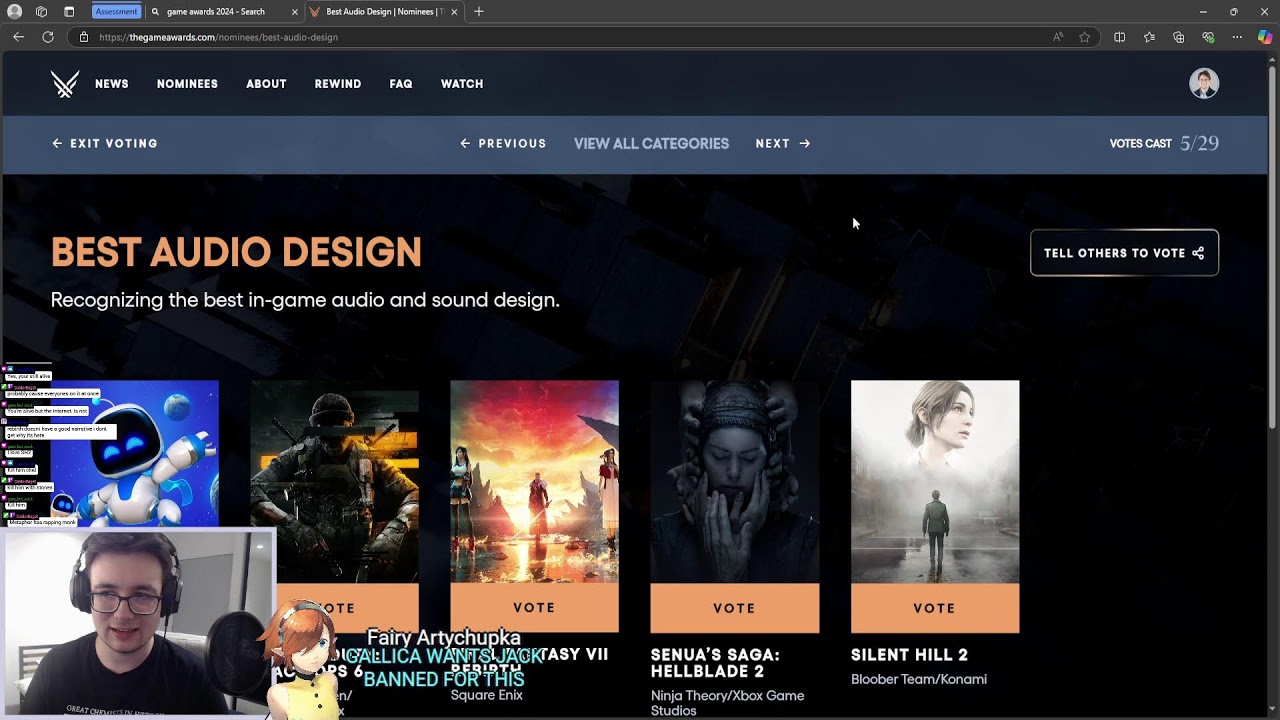Switch to the Best Audio Design Nominees tab
The height and width of the screenshot is (720, 1280).
pyautogui.click(x=385, y=12)
